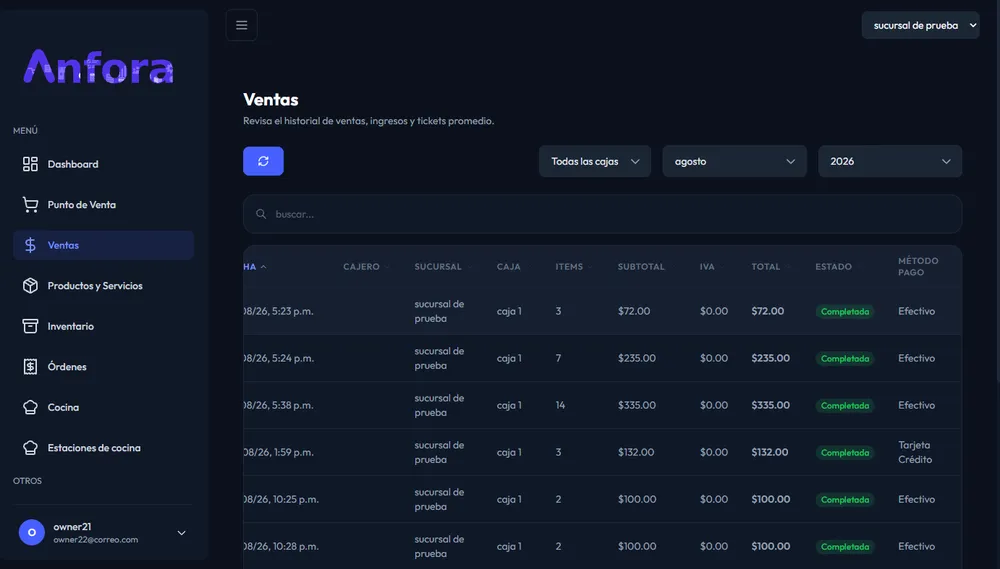Click the search magnifier icon

coord(261,214)
